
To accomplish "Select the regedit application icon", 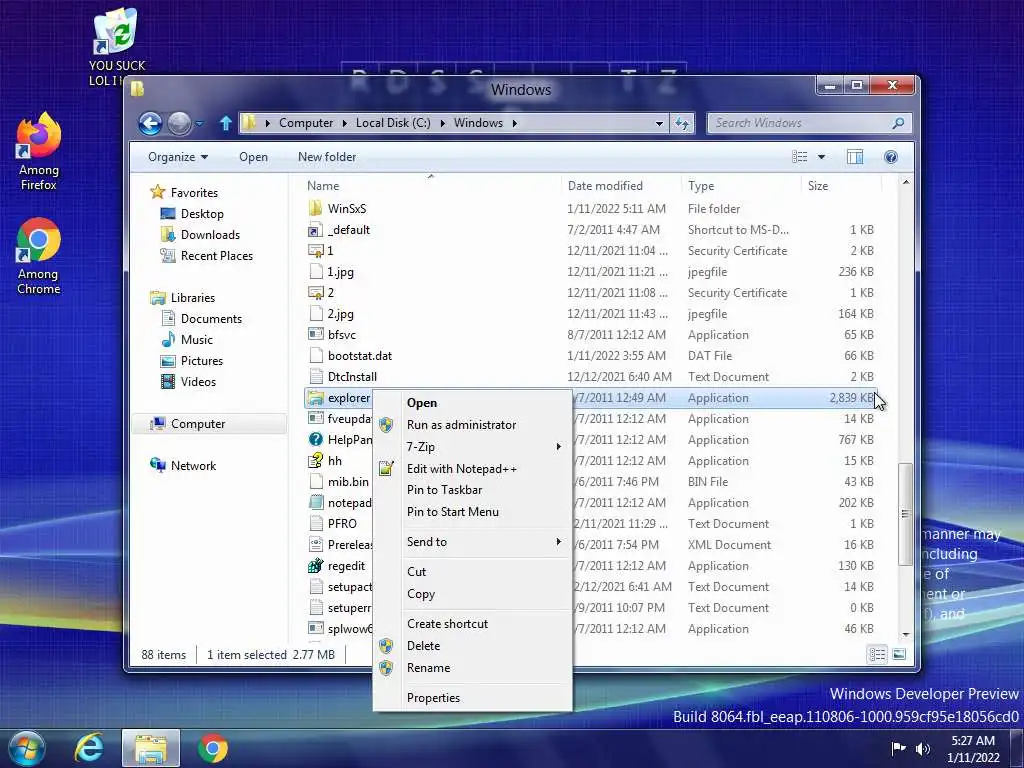I will [315, 566].
